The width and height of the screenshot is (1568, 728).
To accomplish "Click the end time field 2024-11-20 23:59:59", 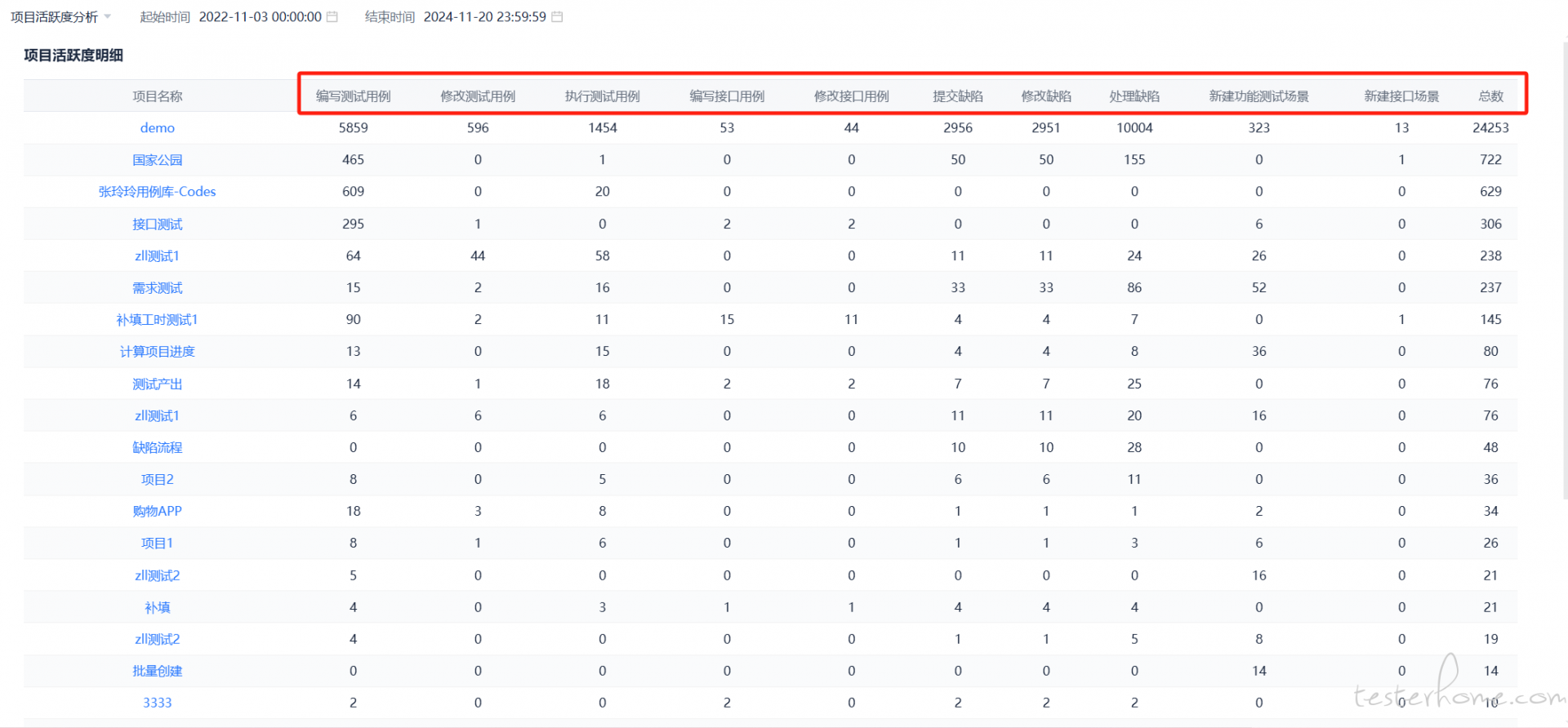I will 484,17.
